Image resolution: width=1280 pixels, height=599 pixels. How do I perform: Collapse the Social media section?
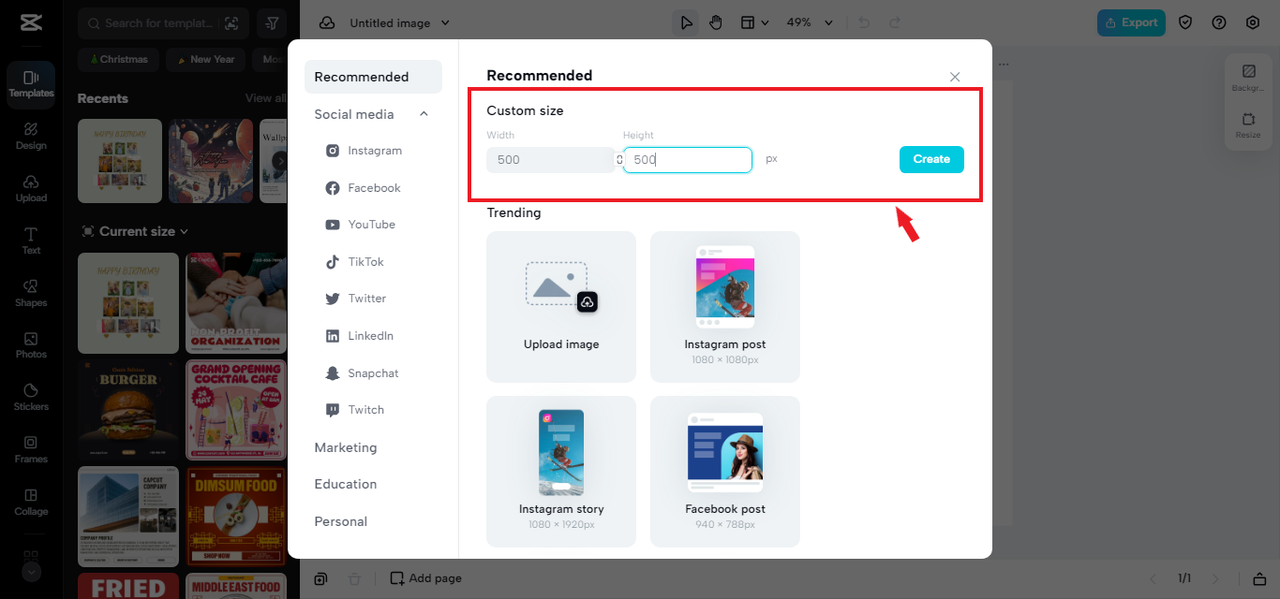pos(424,114)
